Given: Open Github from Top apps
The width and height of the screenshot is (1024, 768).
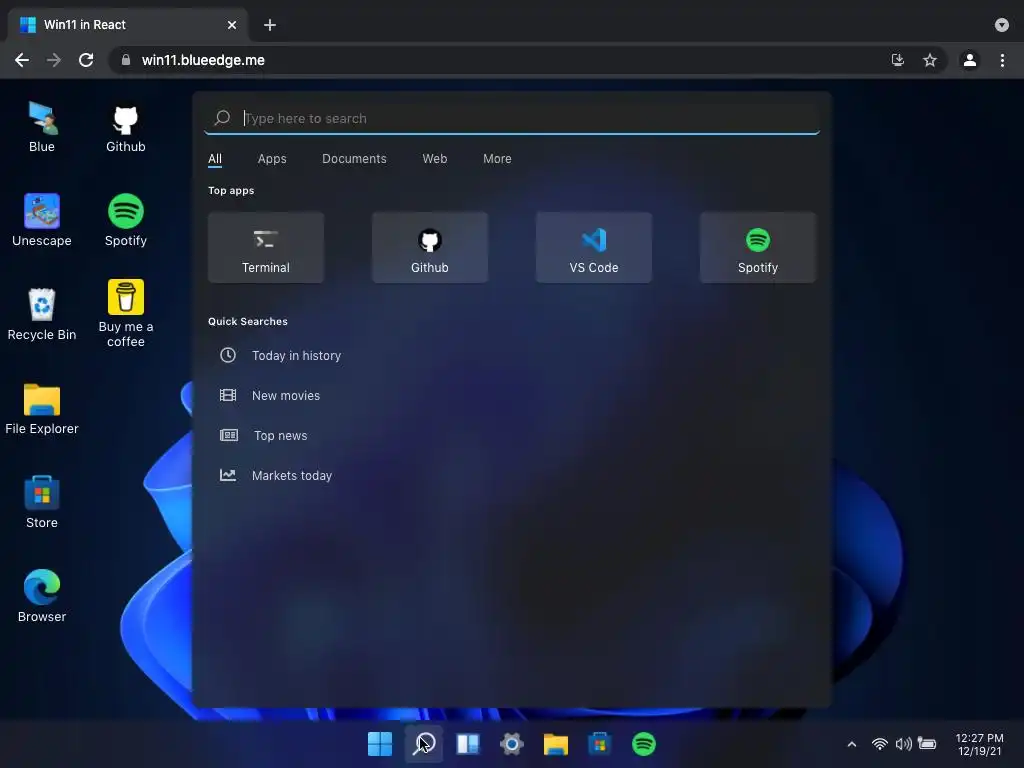Looking at the screenshot, I should point(430,248).
